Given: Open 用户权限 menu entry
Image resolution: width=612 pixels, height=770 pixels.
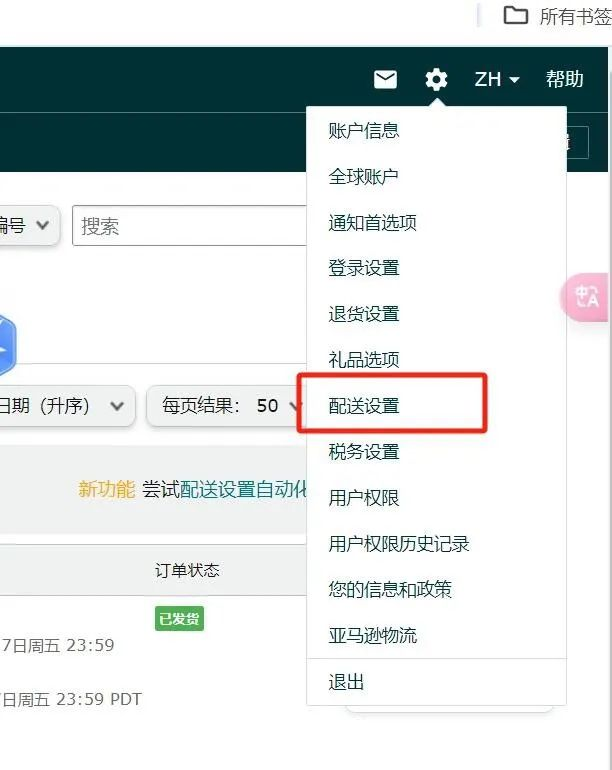Looking at the screenshot, I should tap(363, 498).
